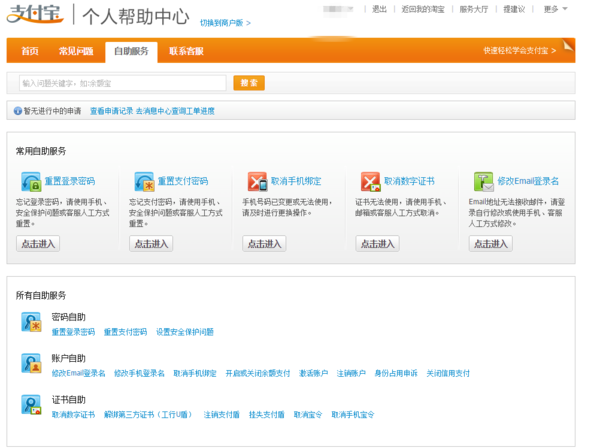Open 激活账户 link
The image size is (600, 448).
tap(313, 373)
